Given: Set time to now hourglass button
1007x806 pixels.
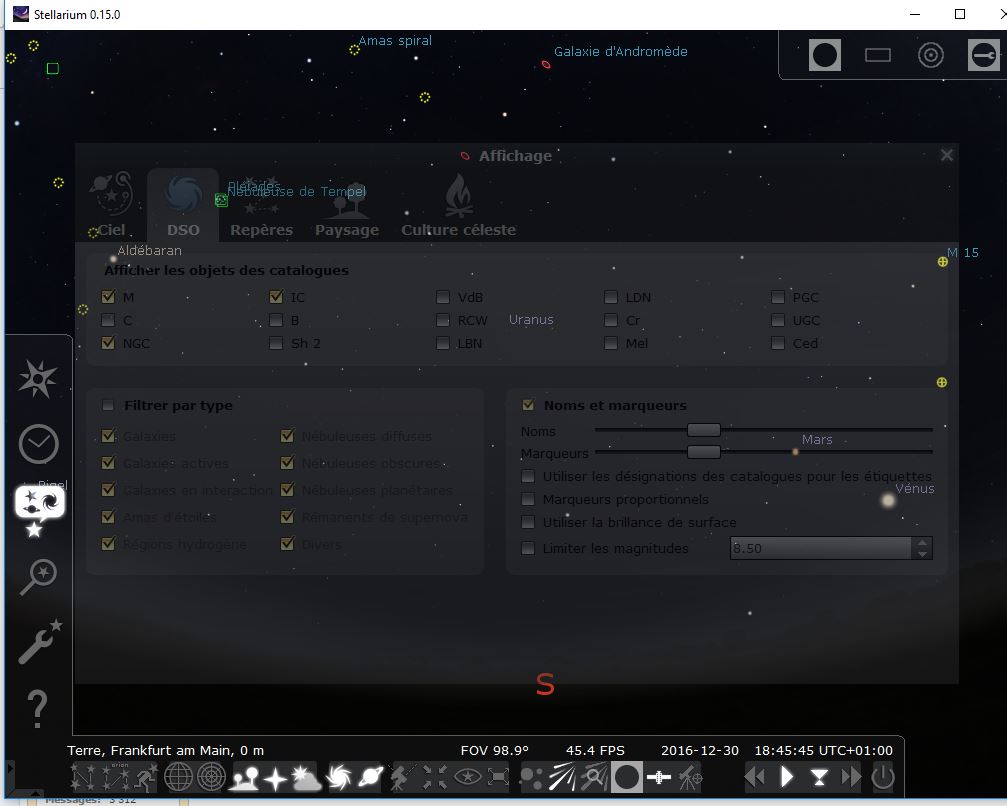Looking at the screenshot, I should [819, 778].
